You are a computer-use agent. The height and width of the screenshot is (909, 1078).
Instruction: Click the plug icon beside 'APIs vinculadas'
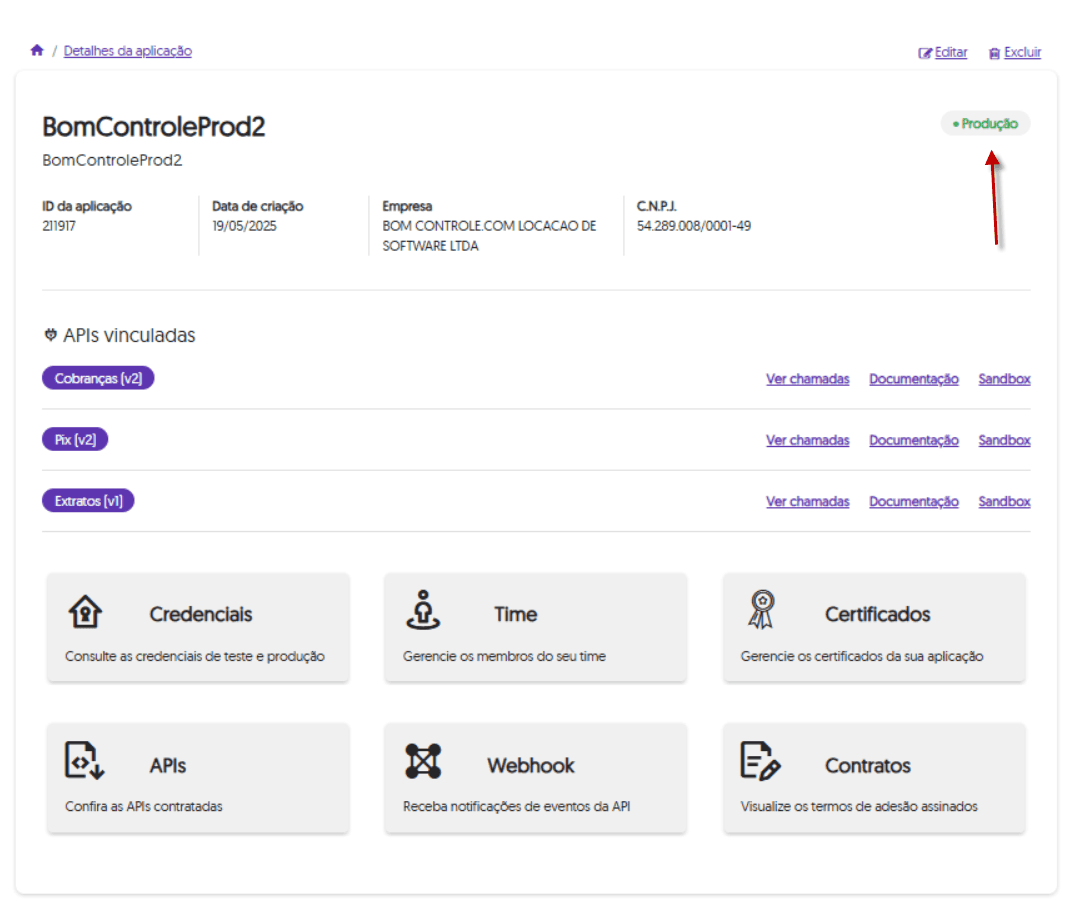(50, 335)
